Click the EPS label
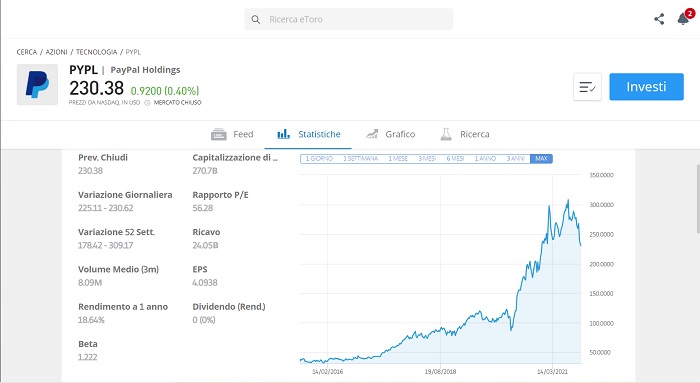 [200, 270]
